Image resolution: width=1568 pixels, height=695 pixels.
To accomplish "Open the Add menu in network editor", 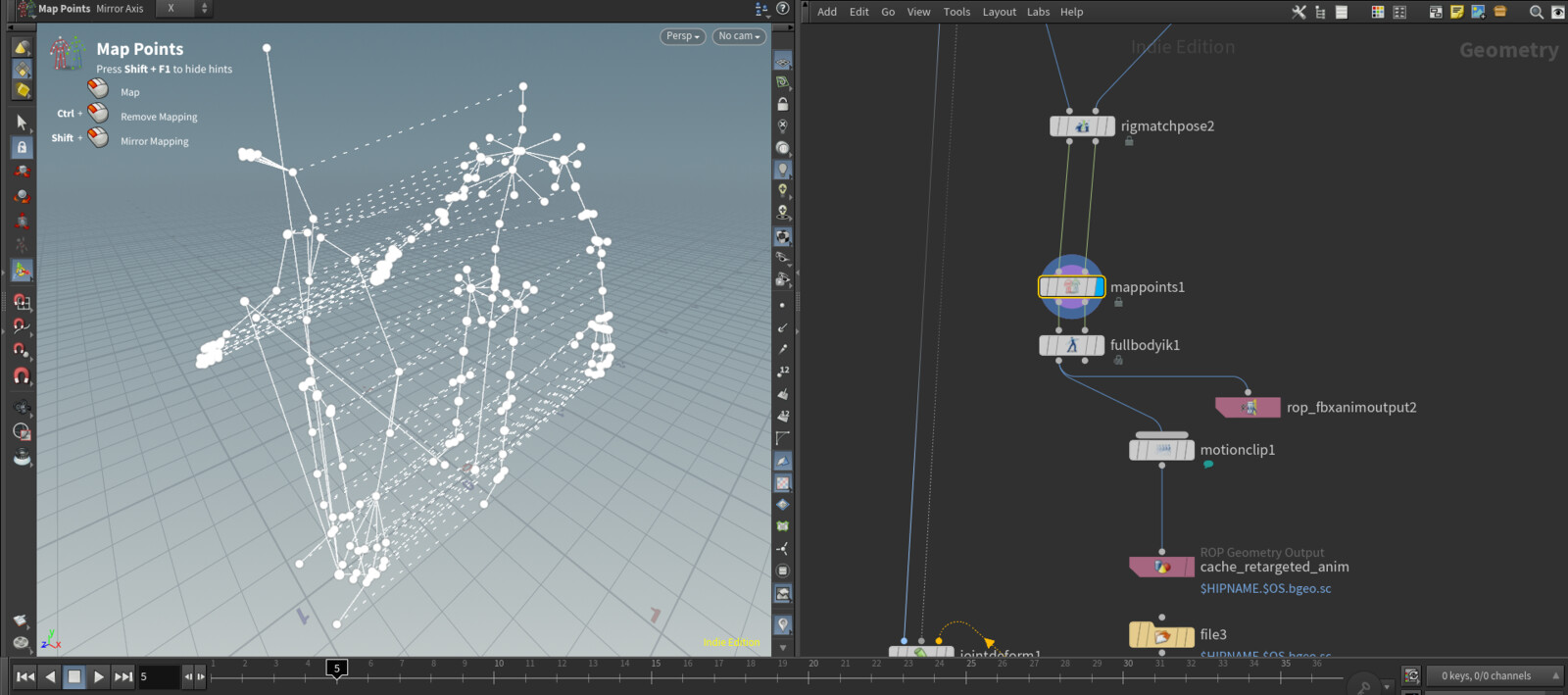I will [x=827, y=12].
